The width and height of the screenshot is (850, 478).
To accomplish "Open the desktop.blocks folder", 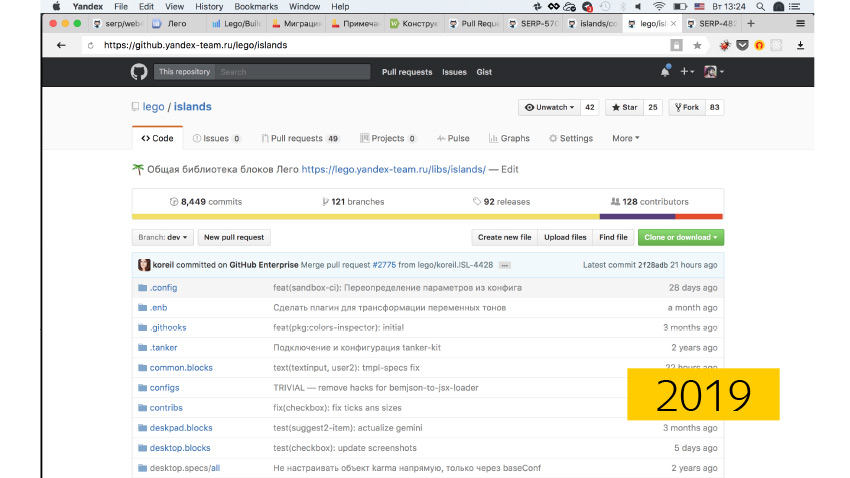I will tap(180, 448).
